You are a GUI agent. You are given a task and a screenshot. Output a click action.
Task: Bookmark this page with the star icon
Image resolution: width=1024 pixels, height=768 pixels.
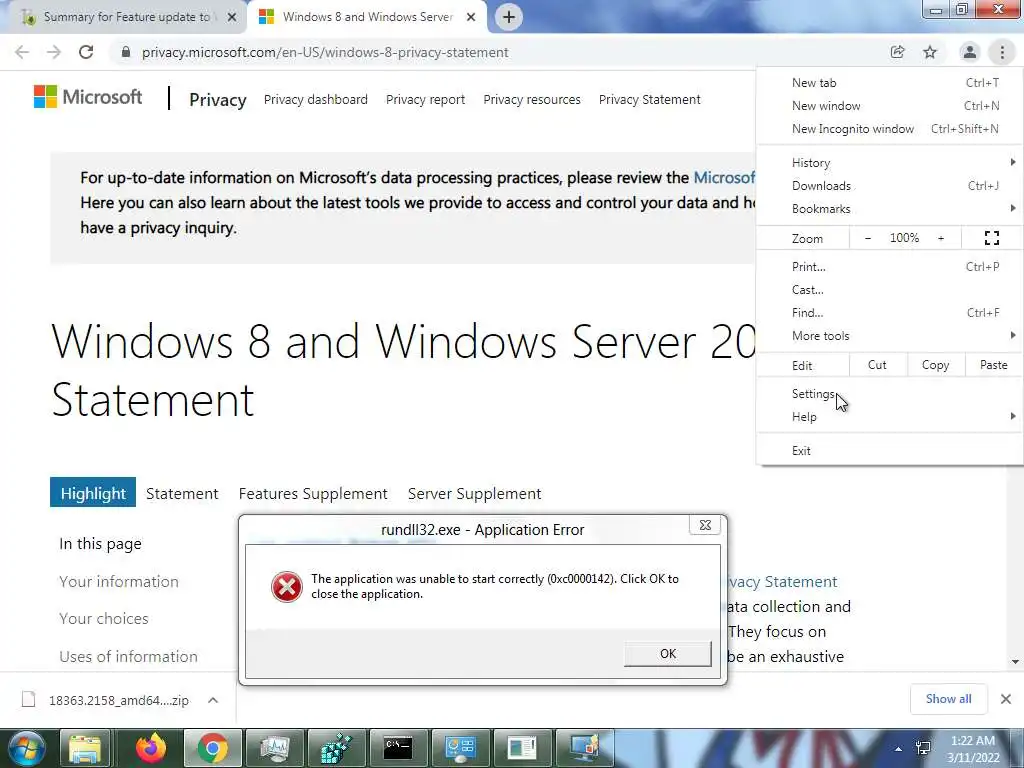click(x=930, y=52)
